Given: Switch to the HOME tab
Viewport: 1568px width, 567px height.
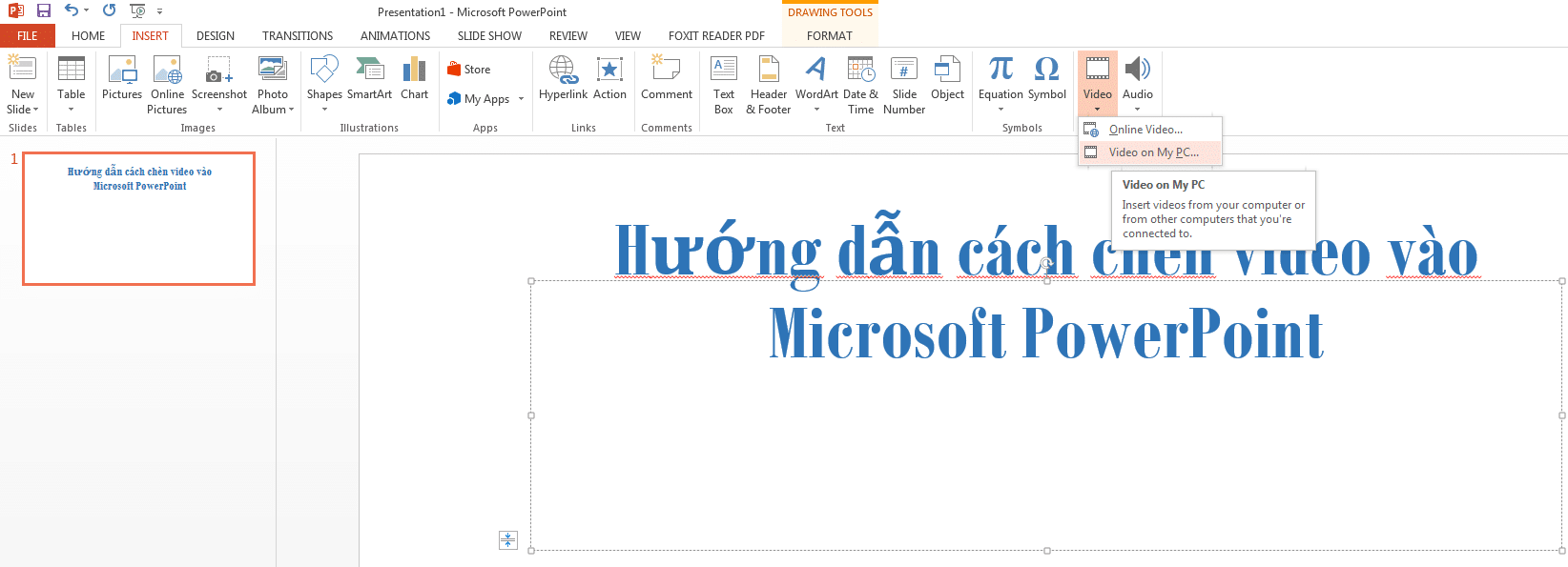Looking at the screenshot, I should 88,36.
